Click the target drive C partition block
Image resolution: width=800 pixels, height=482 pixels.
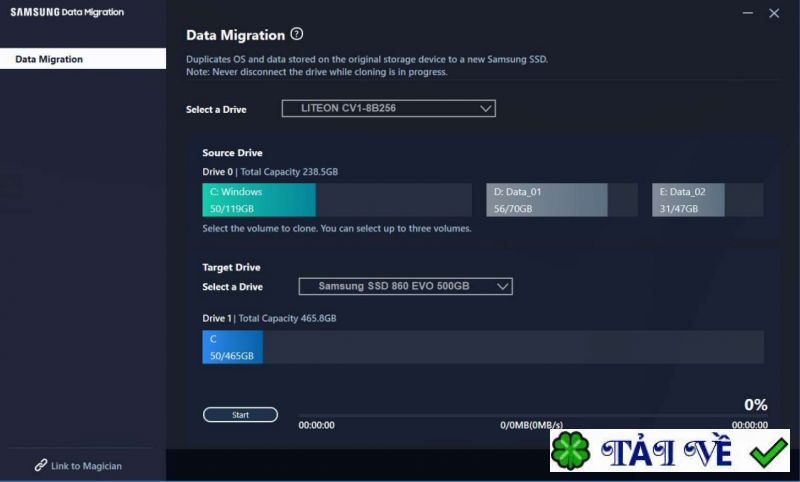[233, 347]
